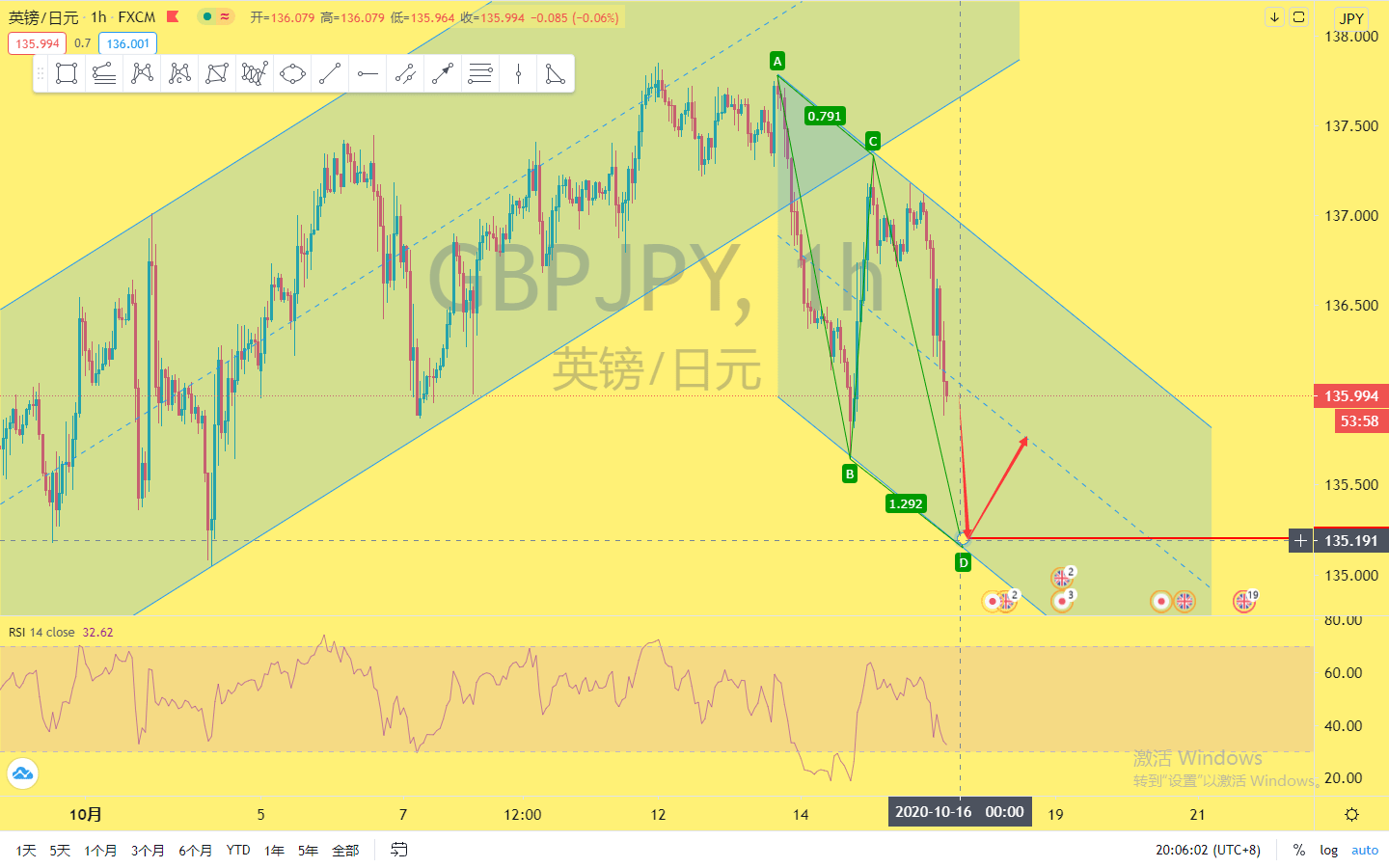Select the three drives pattern tool
The image size is (1389, 868).
[255, 73]
